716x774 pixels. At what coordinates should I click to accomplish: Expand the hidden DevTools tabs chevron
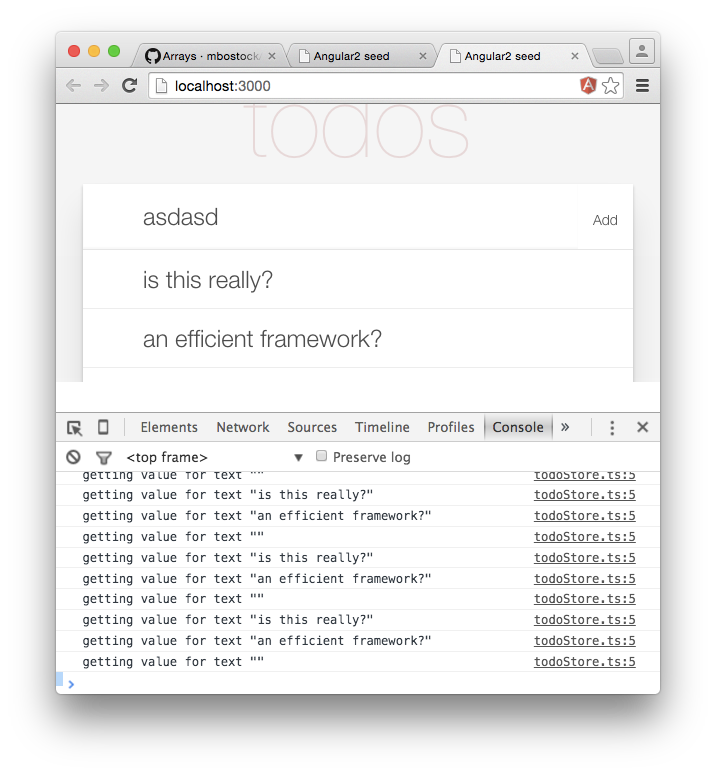565,427
